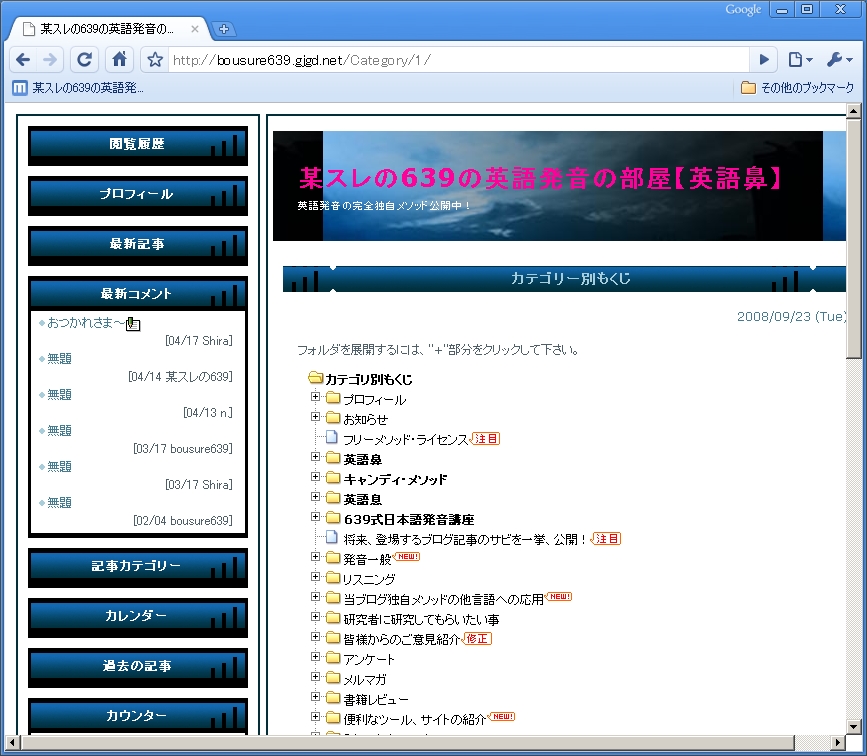Click the vertical scrollbar up arrow
The height and width of the screenshot is (756, 867).
click(x=854, y=111)
